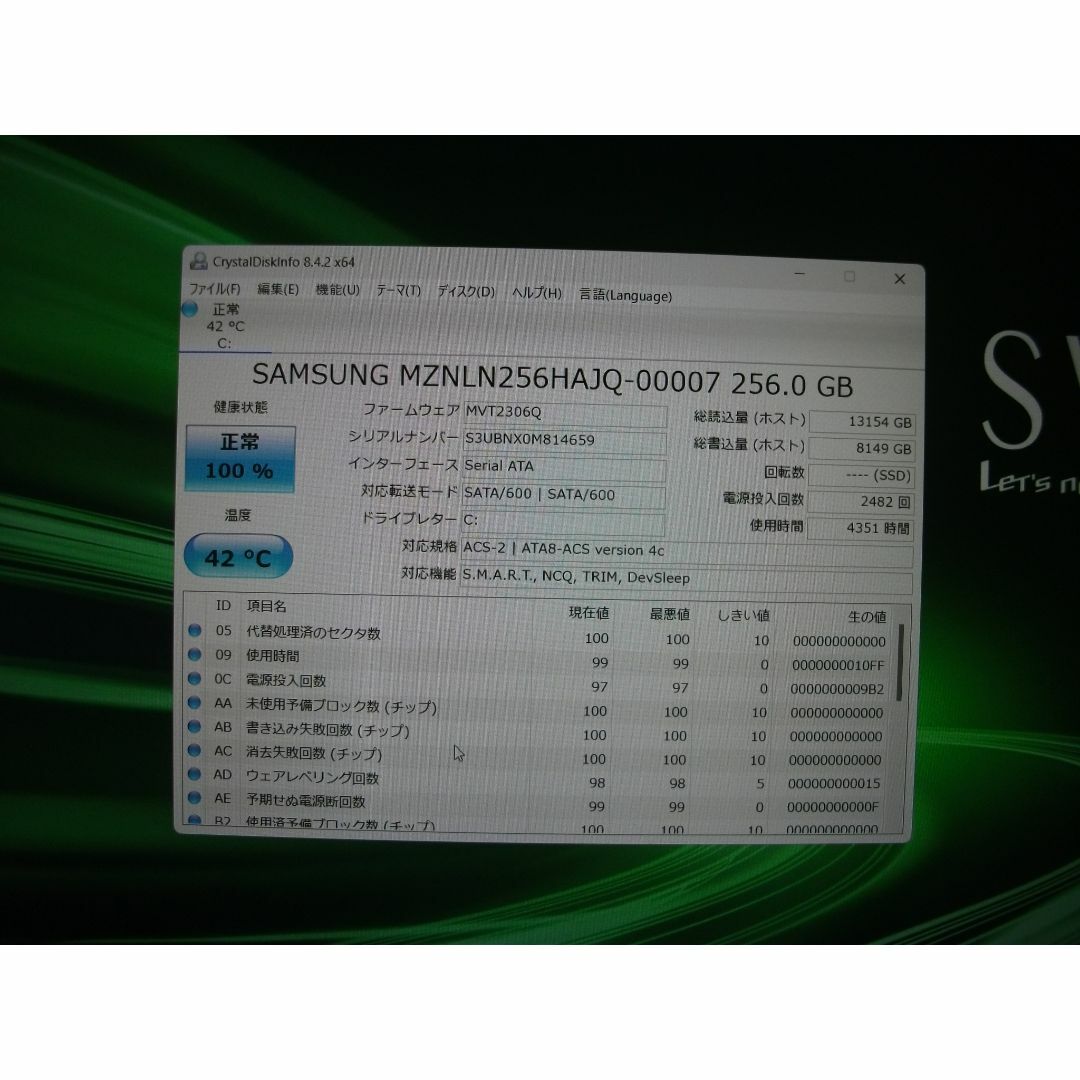The height and width of the screenshot is (1080, 1080).
Task: Click power on count value 2482 回
Action: pyautogui.click(x=860, y=502)
